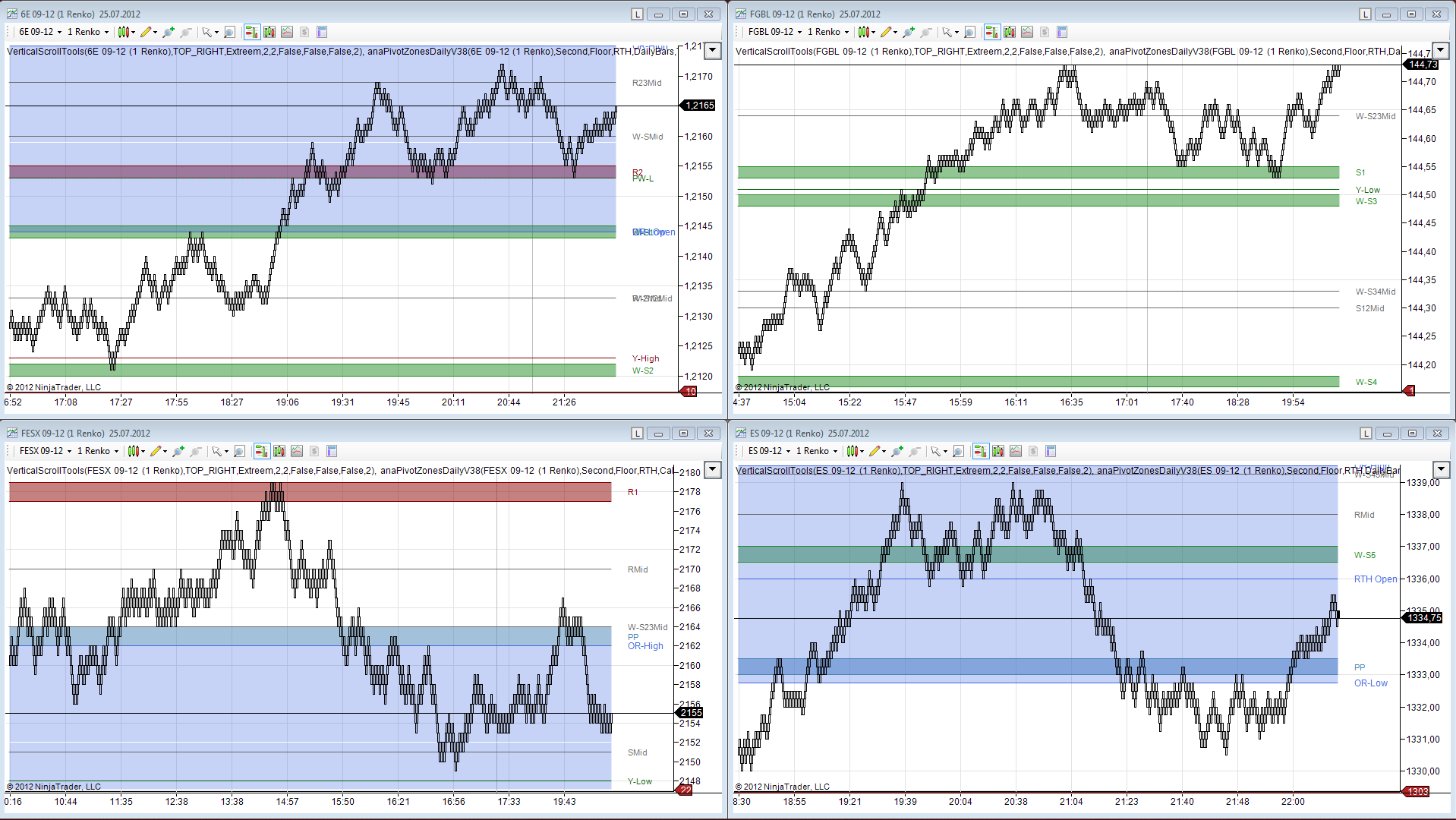Image resolution: width=1456 pixels, height=820 pixels.
Task: Open the 1 Renko interval dropdown in FGBL chart
Action: coord(828,32)
